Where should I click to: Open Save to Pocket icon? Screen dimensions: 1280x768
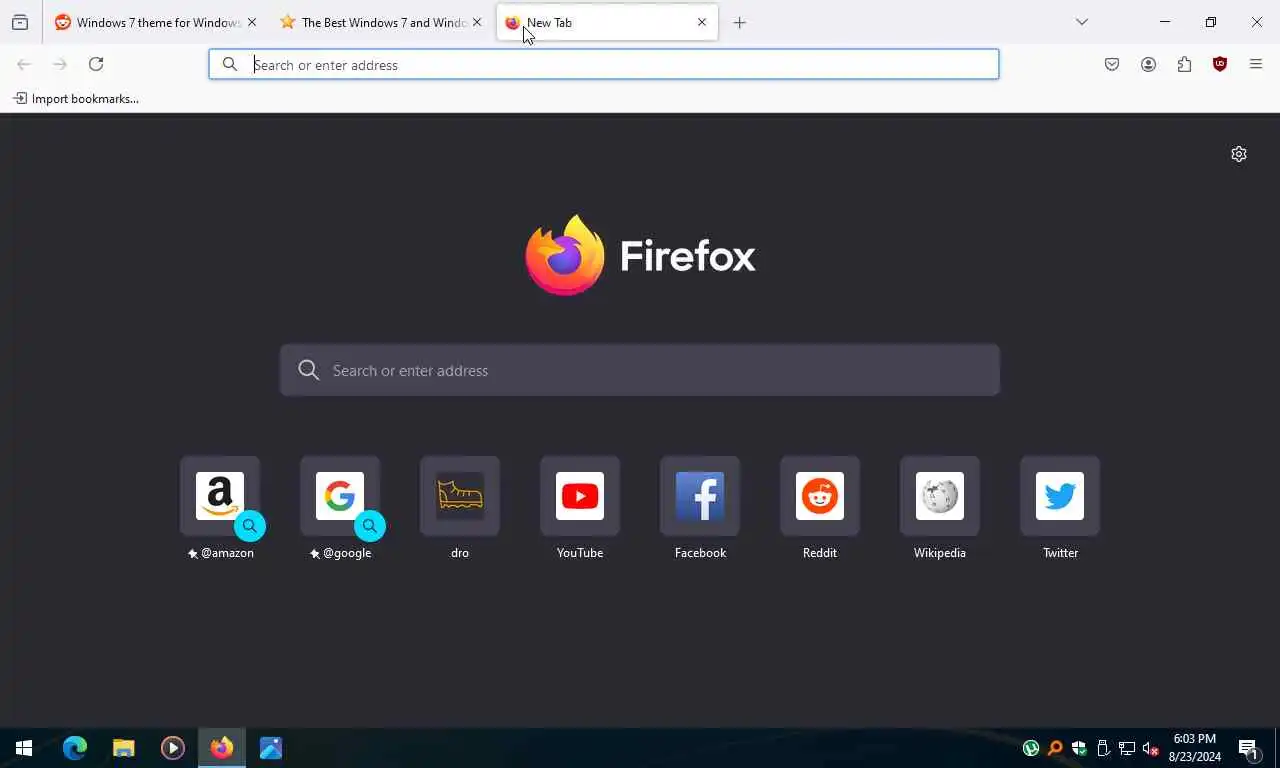[1112, 64]
